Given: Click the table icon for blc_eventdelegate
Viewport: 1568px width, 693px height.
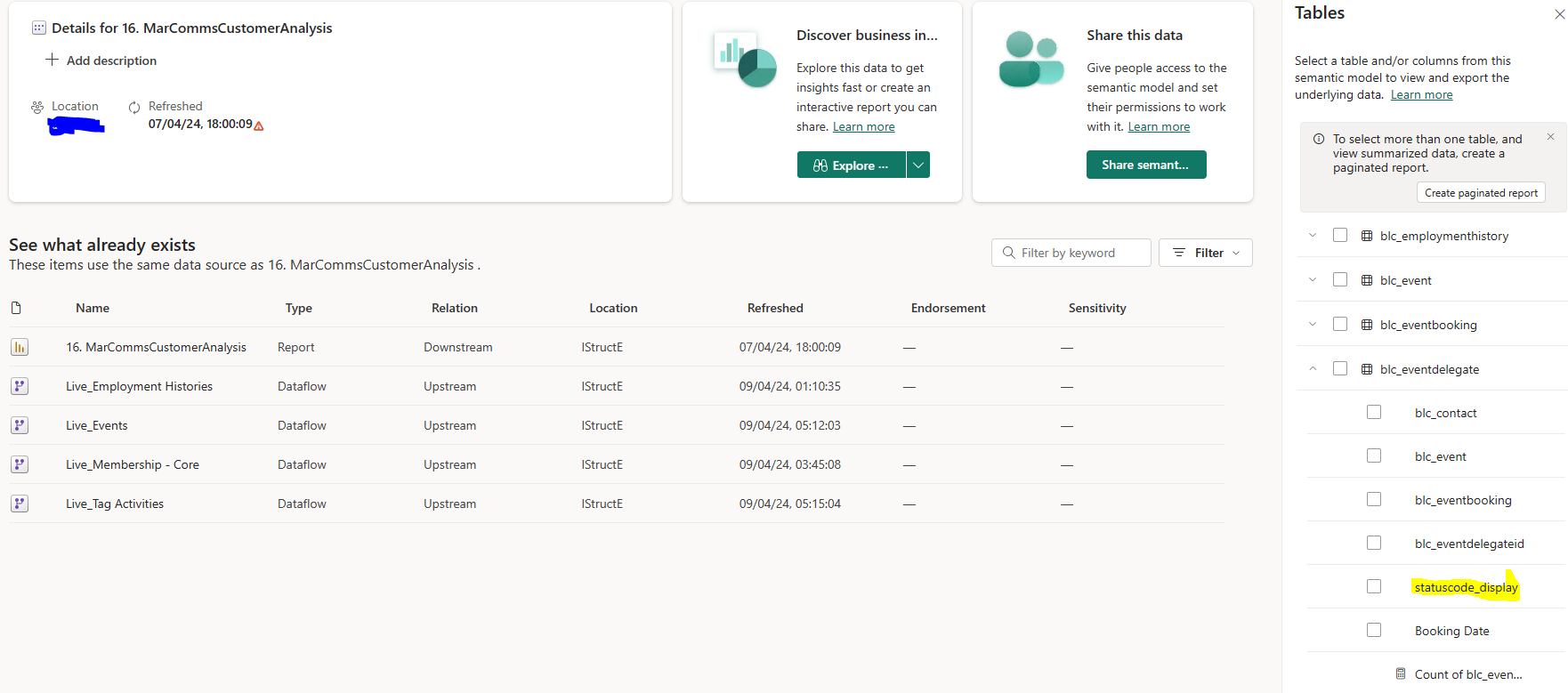Looking at the screenshot, I should tap(1367, 369).
